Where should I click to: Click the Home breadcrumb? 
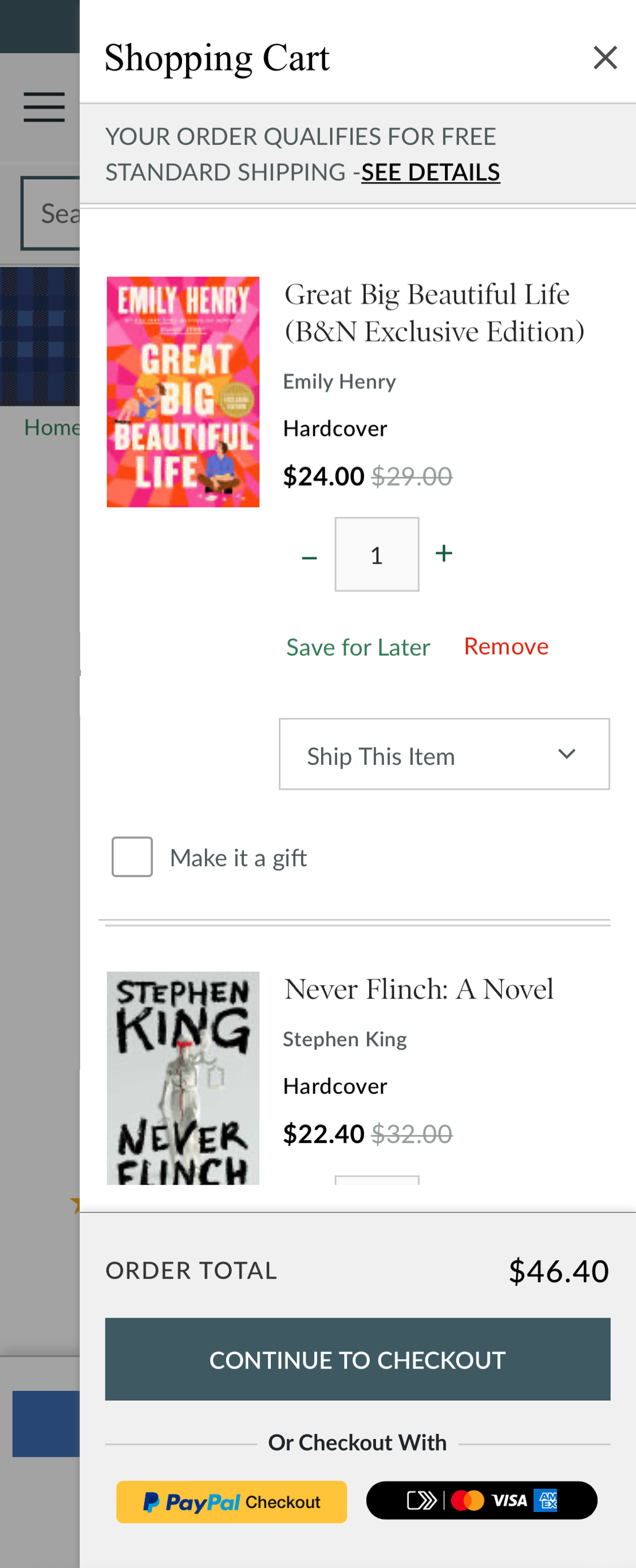point(53,427)
